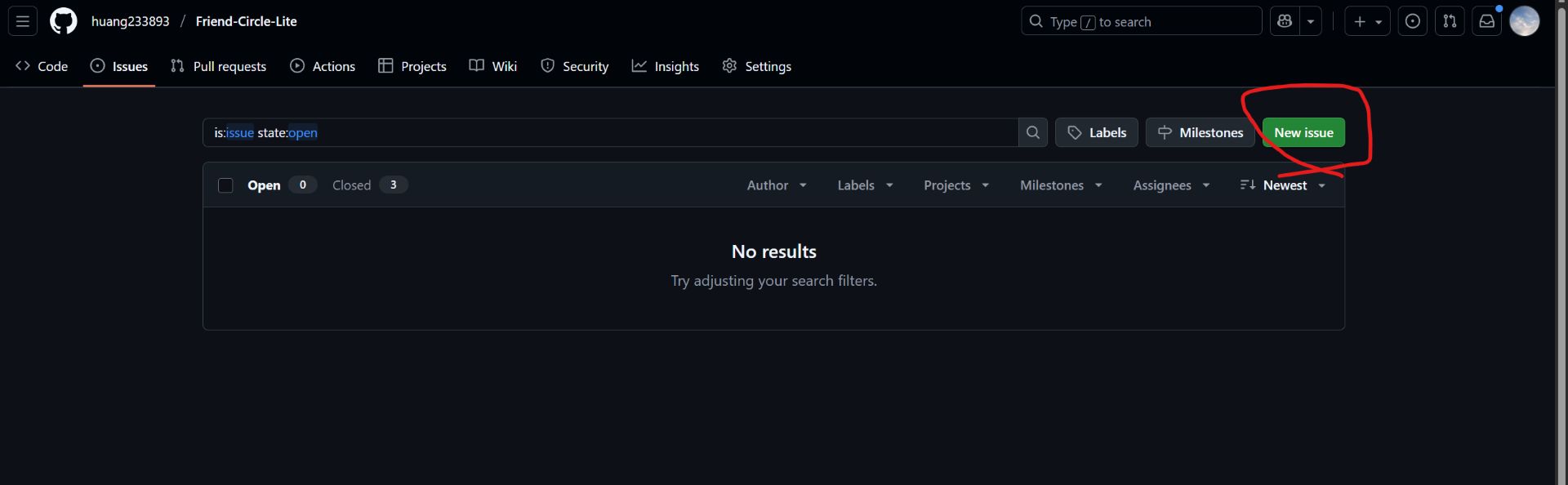This screenshot has width=1568, height=485.
Task: Open the Insights tab
Action: pos(666,66)
